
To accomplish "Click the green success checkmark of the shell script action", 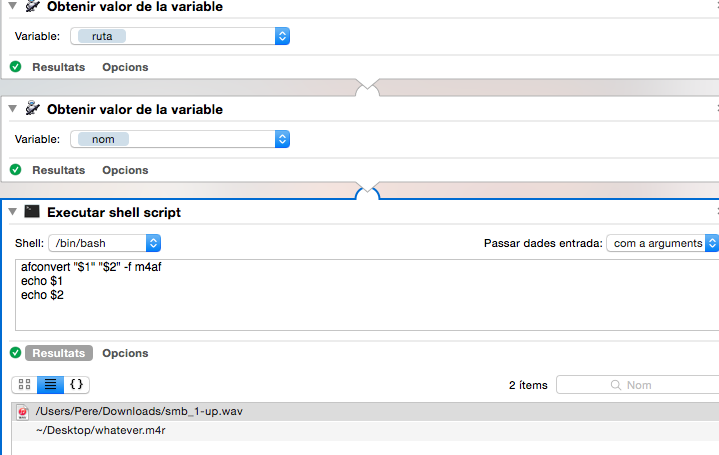I will (x=15, y=353).
